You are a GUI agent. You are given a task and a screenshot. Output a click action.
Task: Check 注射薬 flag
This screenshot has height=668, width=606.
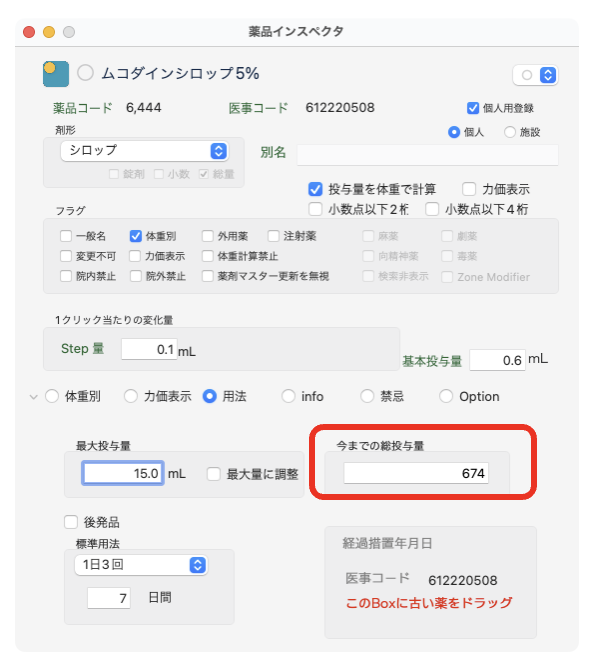coord(273,236)
